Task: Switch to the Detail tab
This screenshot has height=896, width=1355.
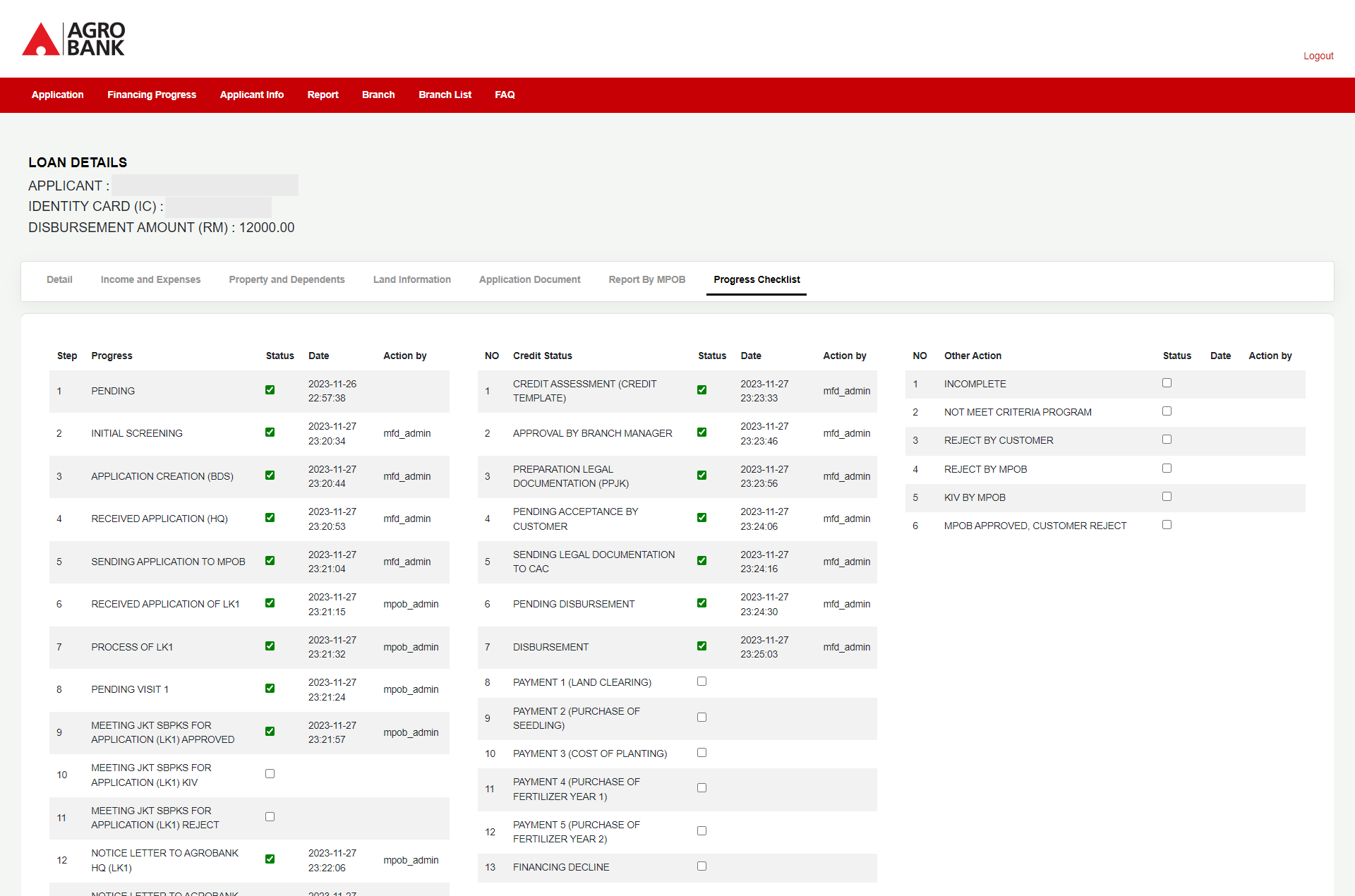Action: click(59, 279)
